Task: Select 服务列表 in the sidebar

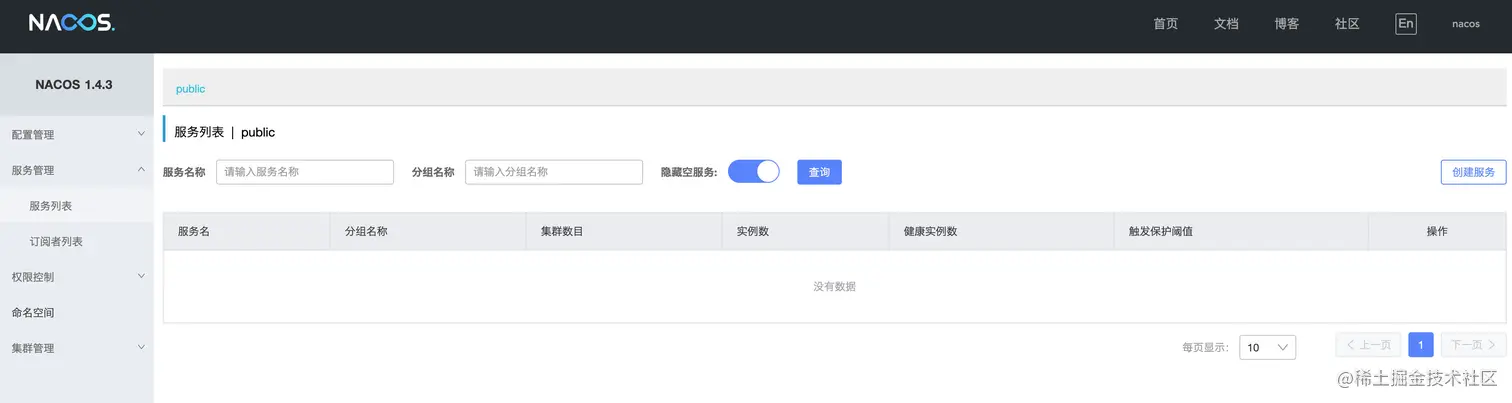Action: coord(51,206)
